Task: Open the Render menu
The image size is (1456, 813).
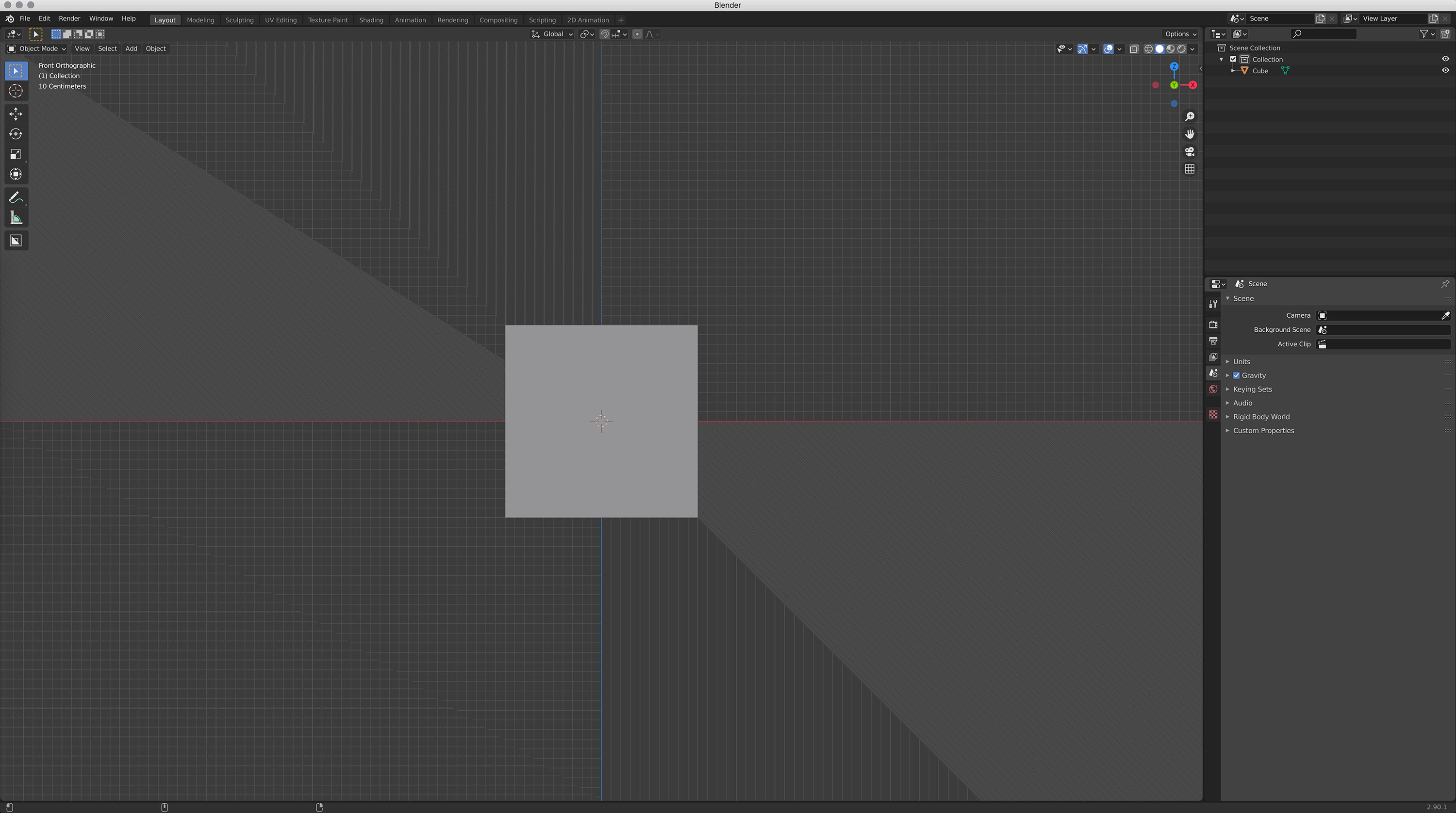Action: point(69,18)
